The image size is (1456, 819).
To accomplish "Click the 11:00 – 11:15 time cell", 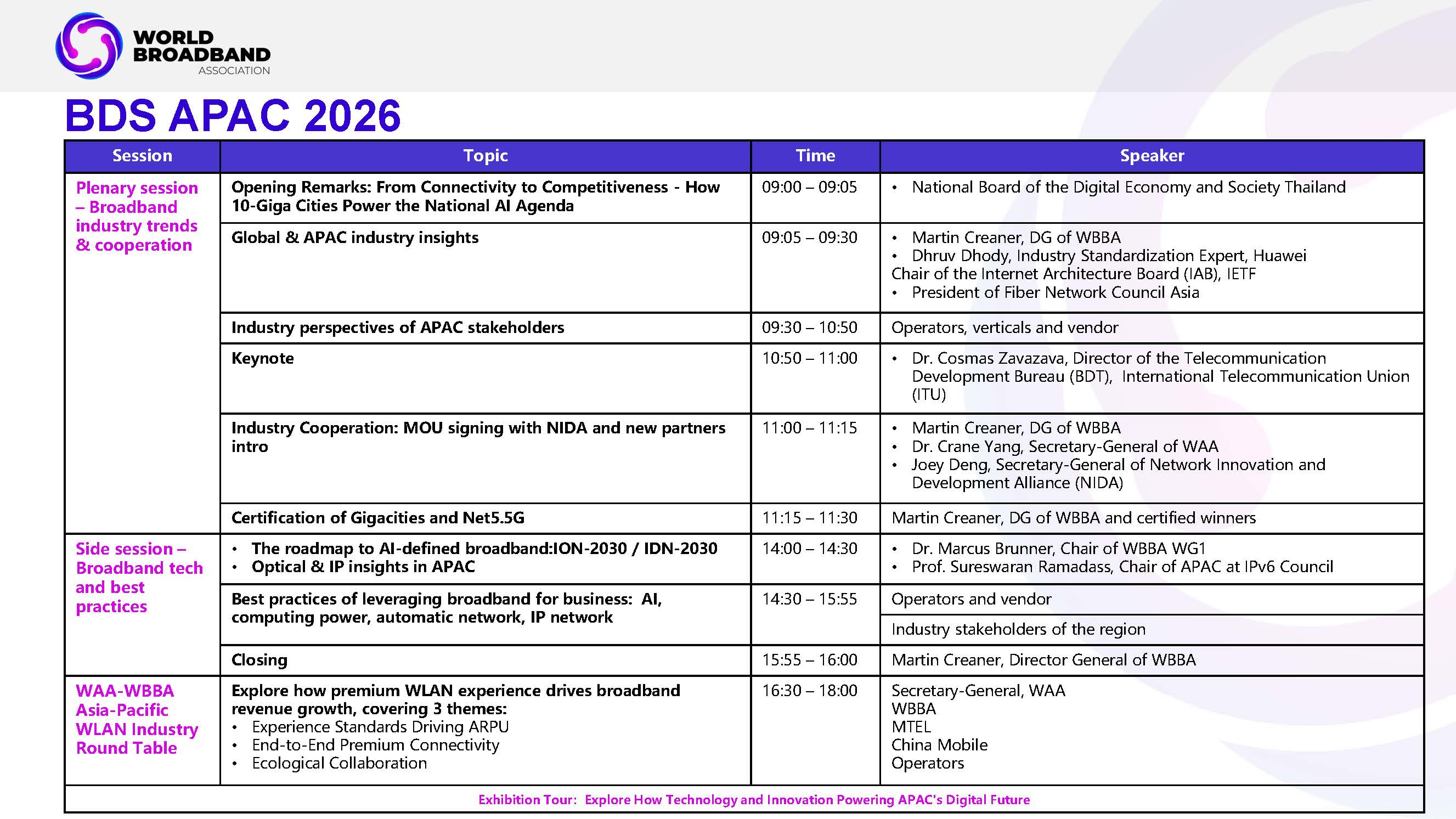I will click(x=815, y=459).
